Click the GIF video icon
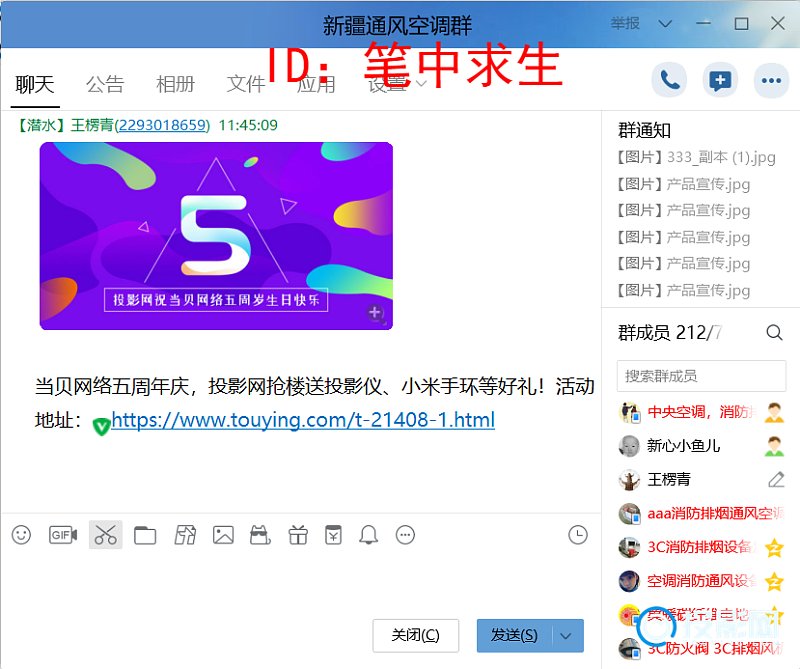The height and width of the screenshot is (669, 800). click(63, 535)
